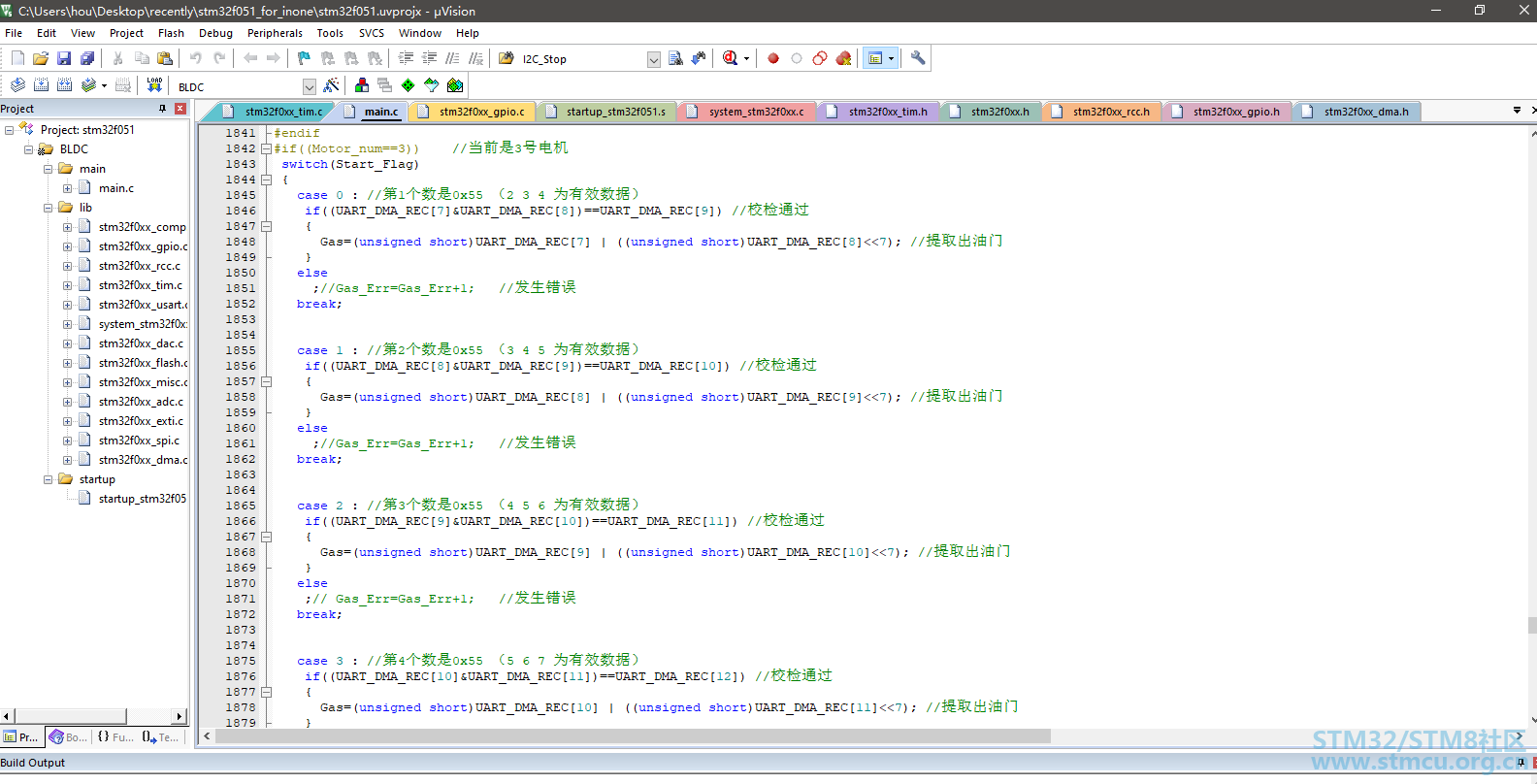Click the Project panel horizontal scrollbar
The width and height of the screenshot is (1537, 784).
pos(70,716)
